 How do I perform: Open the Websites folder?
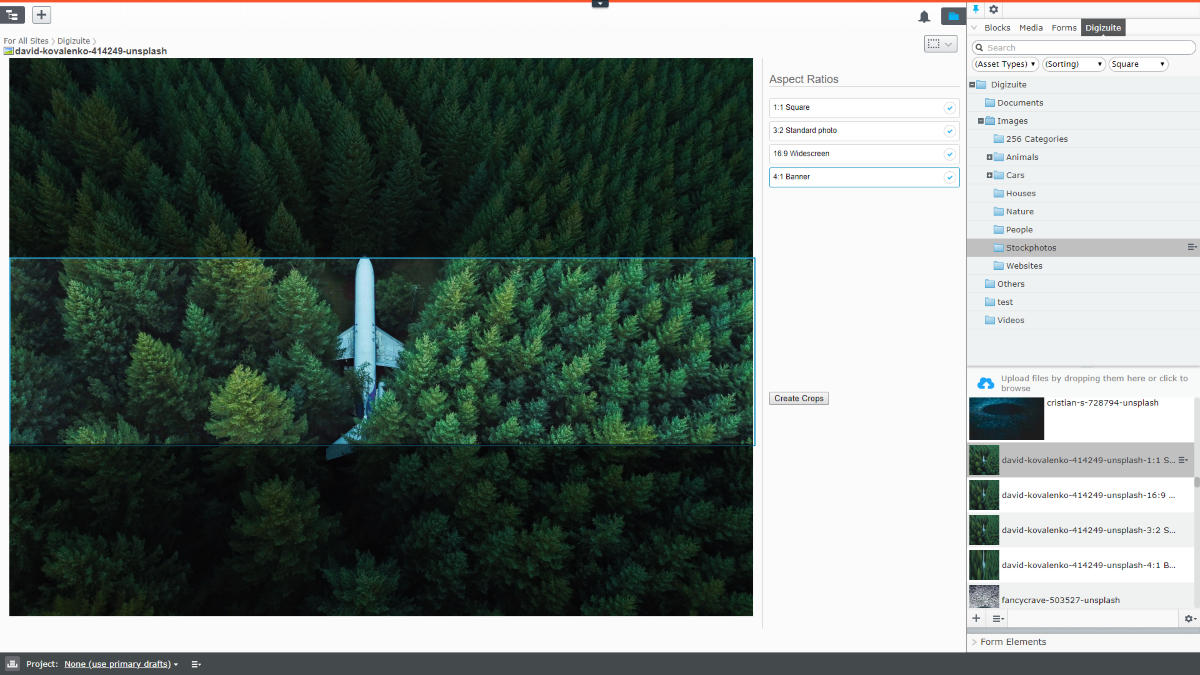pyautogui.click(x=1024, y=265)
